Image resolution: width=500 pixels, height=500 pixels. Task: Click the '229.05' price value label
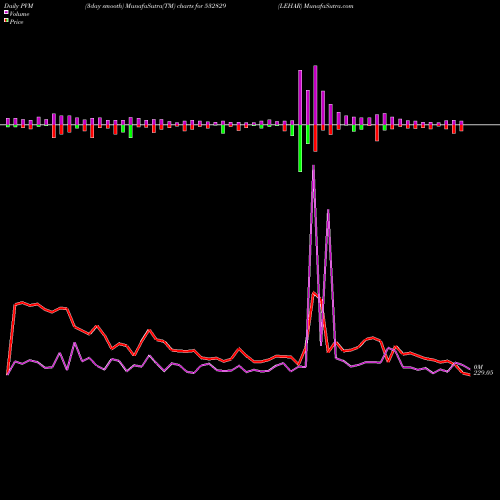[483, 373]
